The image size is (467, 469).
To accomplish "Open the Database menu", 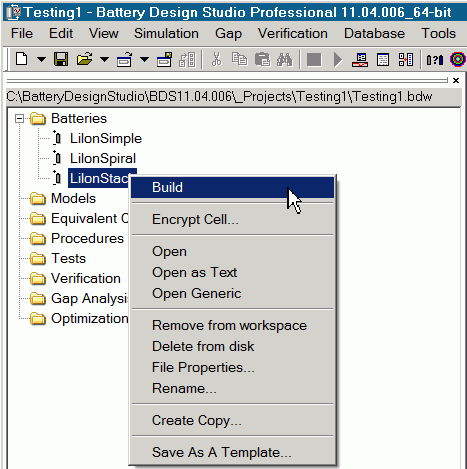I will (374, 33).
